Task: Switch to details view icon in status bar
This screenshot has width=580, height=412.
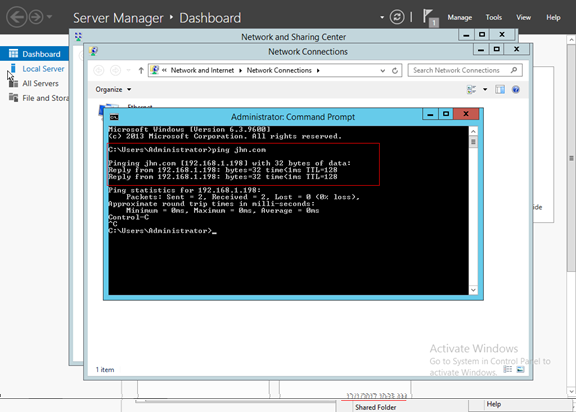Action: (x=508, y=369)
